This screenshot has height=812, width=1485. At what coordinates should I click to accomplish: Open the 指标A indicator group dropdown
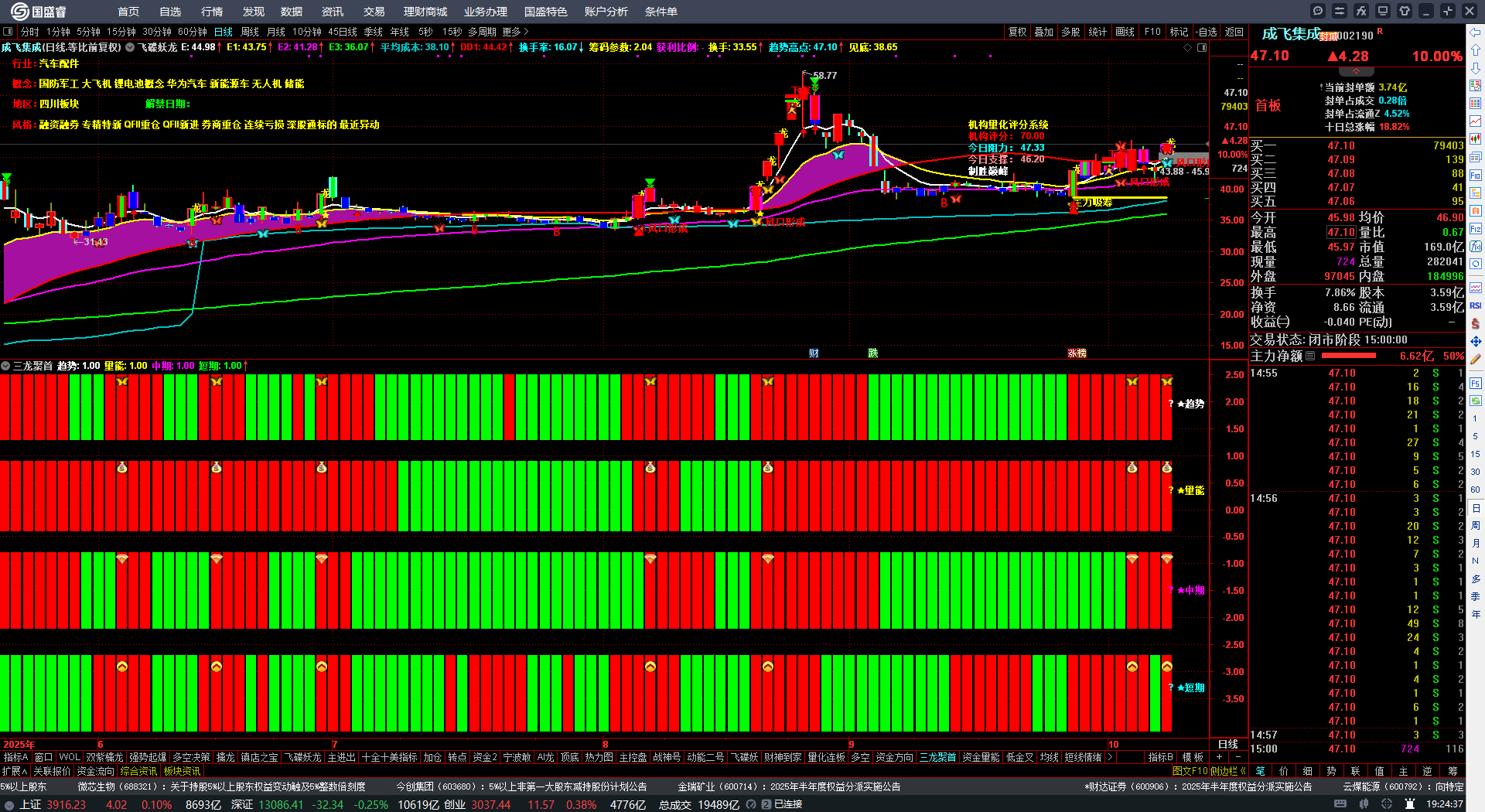pos(15,758)
